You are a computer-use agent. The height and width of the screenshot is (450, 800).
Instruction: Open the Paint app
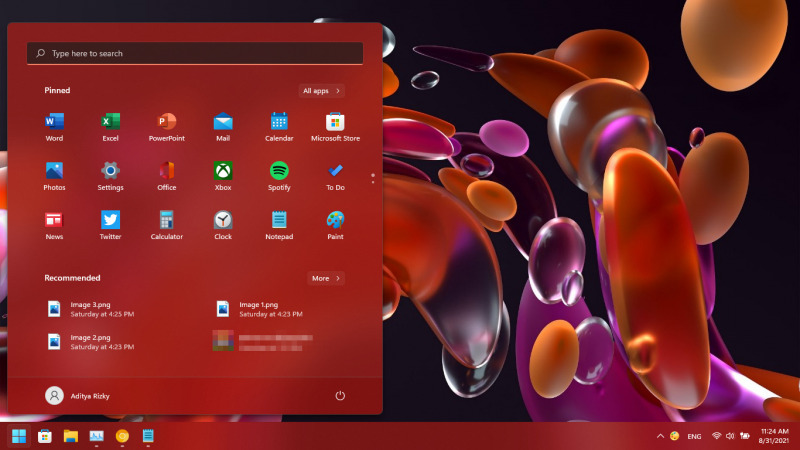coord(335,225)
